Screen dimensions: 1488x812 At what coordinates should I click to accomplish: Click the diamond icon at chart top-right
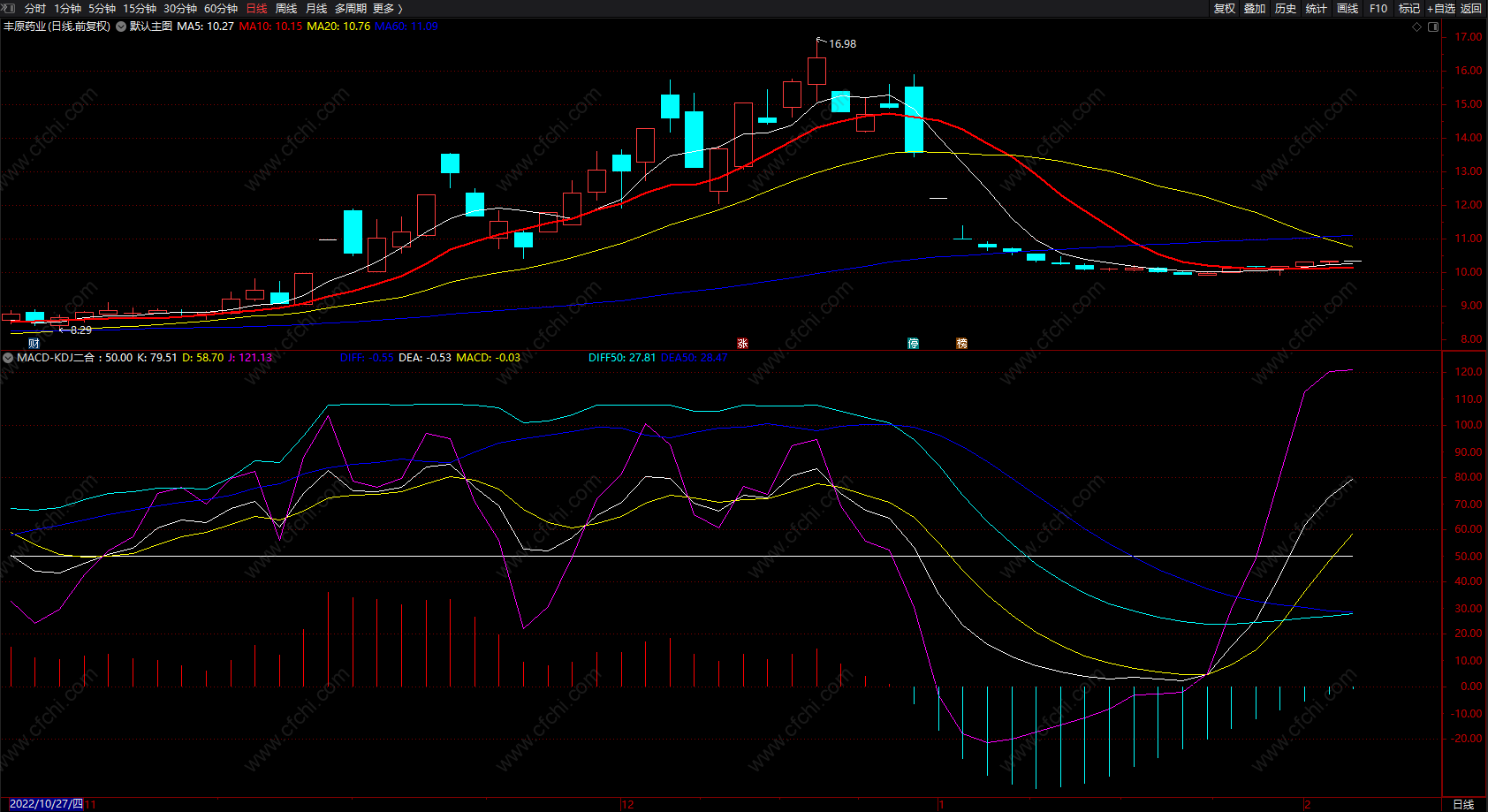pos(1417,27)
